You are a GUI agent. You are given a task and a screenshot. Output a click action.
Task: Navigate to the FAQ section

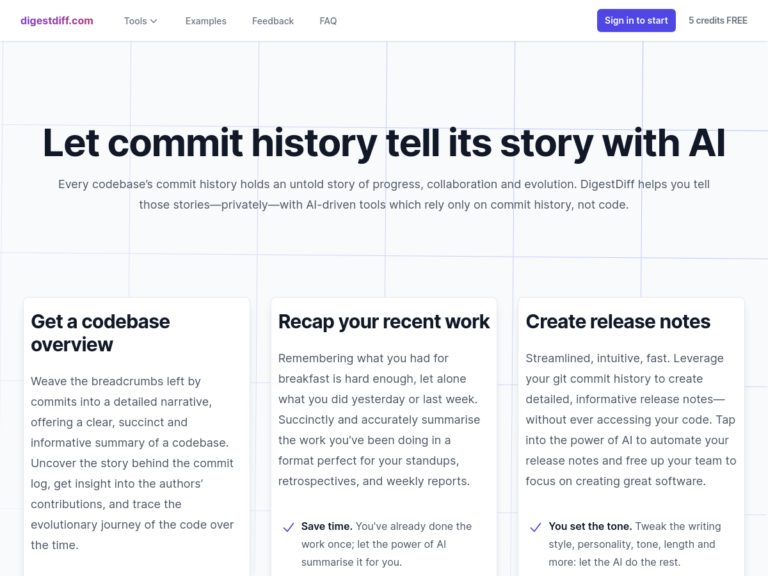click(x=328, y=21)
